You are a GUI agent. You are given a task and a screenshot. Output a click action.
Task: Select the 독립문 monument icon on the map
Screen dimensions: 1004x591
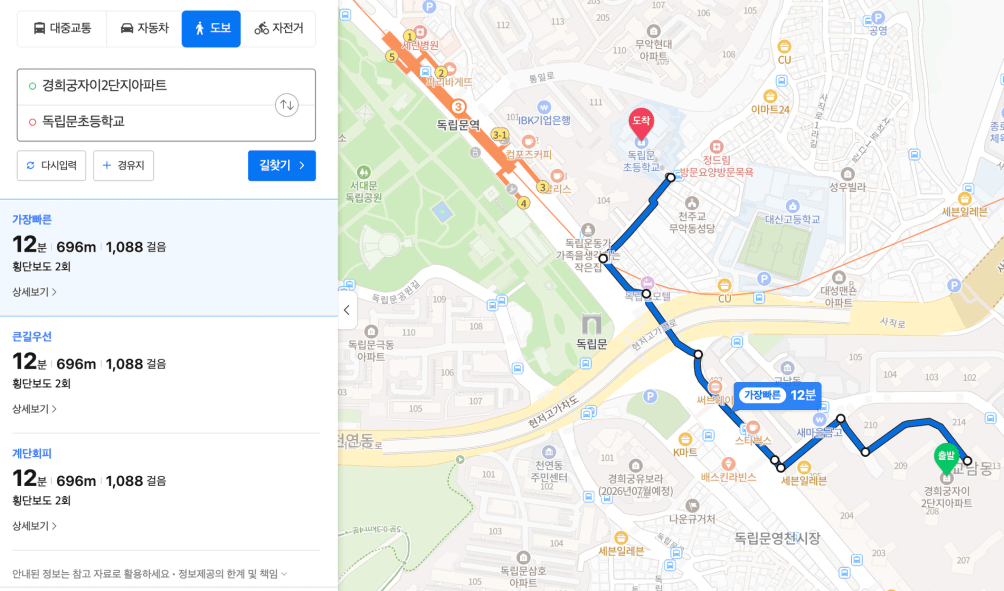591,323
